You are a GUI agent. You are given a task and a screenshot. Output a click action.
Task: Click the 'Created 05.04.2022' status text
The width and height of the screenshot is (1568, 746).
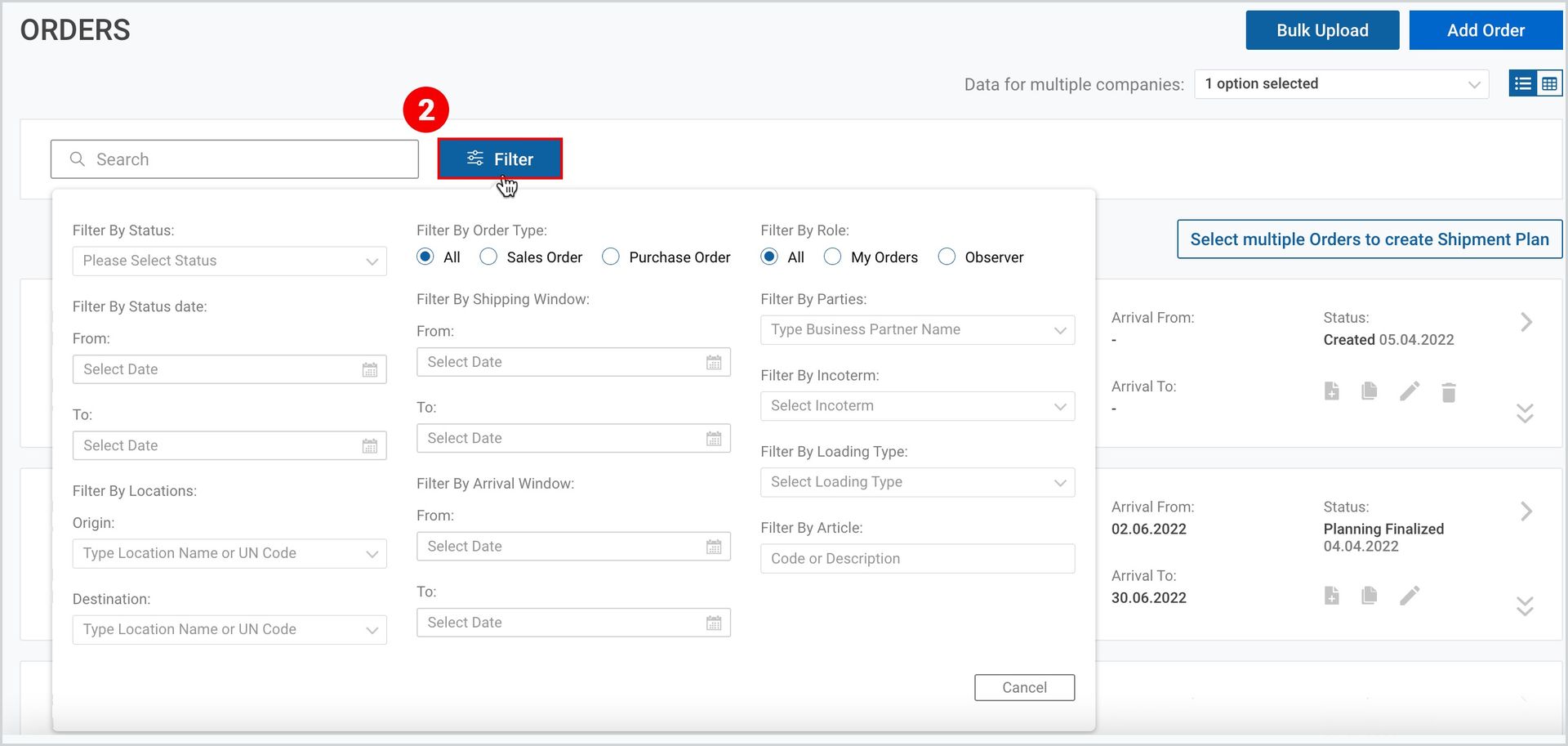click(x=1388, y=340)
